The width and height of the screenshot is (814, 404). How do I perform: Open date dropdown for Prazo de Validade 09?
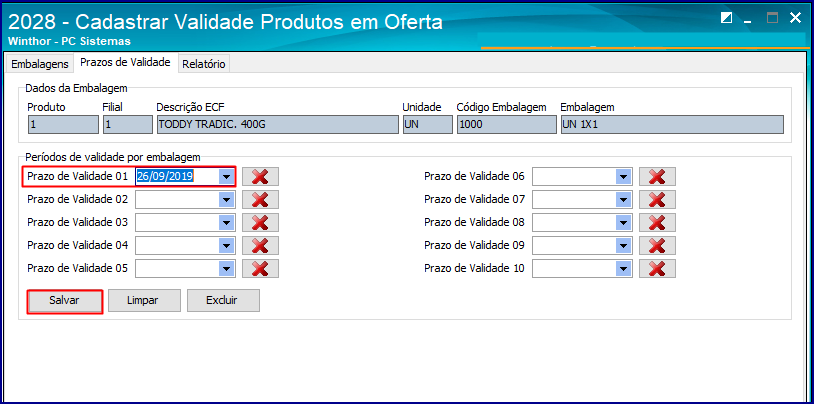coord(623,245)
